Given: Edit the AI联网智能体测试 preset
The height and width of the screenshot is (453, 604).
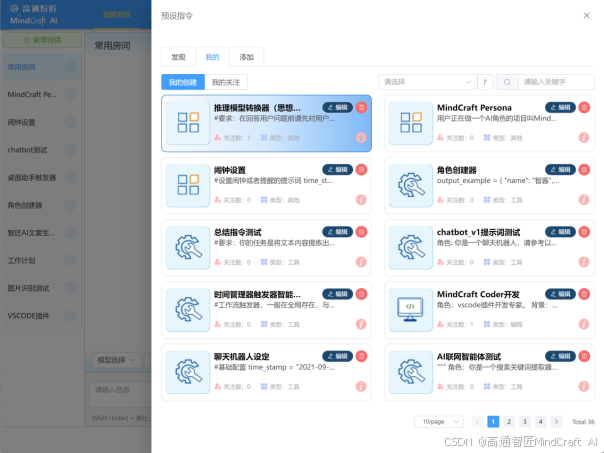Looking at the screenshot, I should [x=560, y=356].
